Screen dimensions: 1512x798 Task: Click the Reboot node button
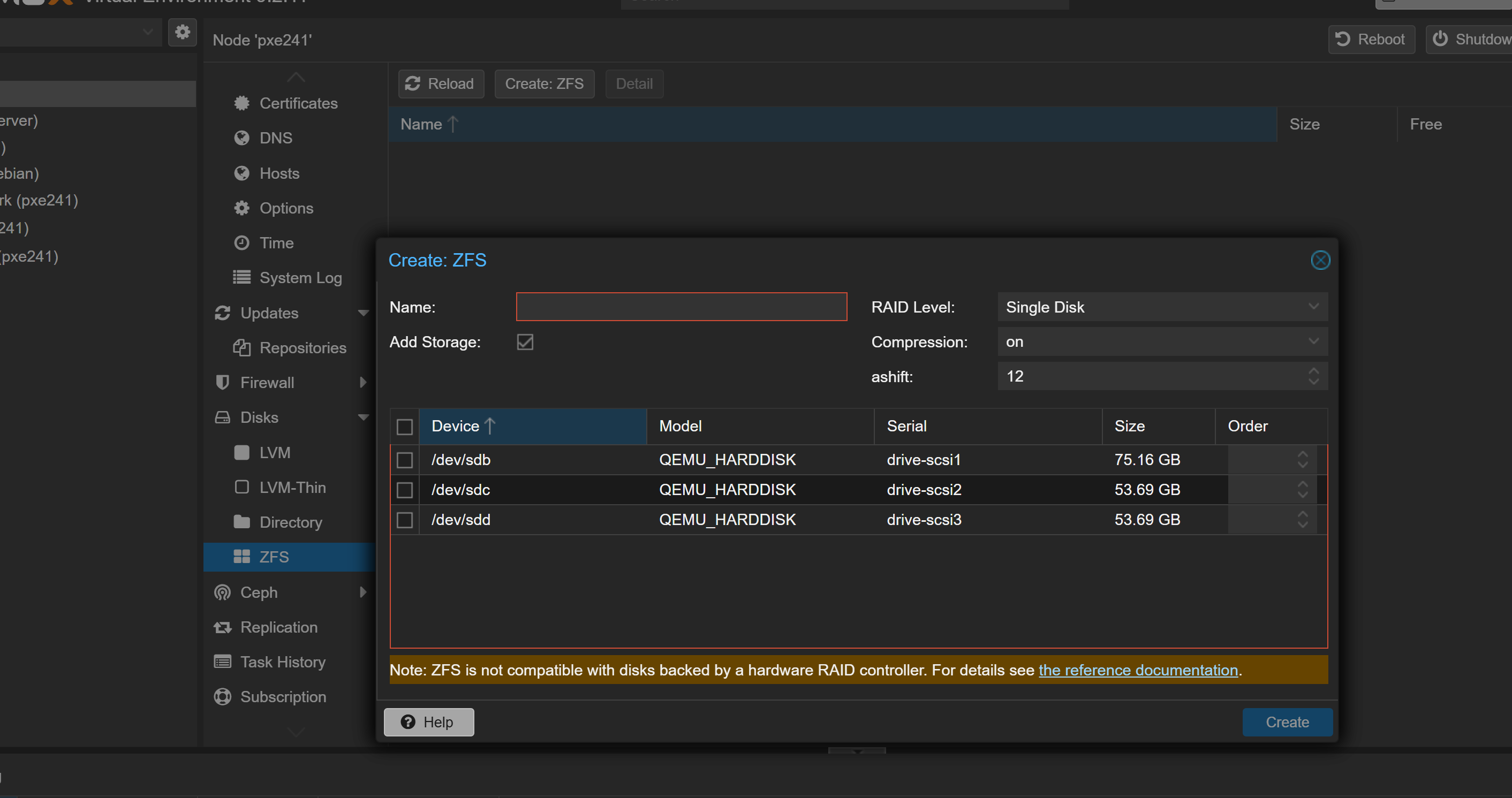[1371, 39]
